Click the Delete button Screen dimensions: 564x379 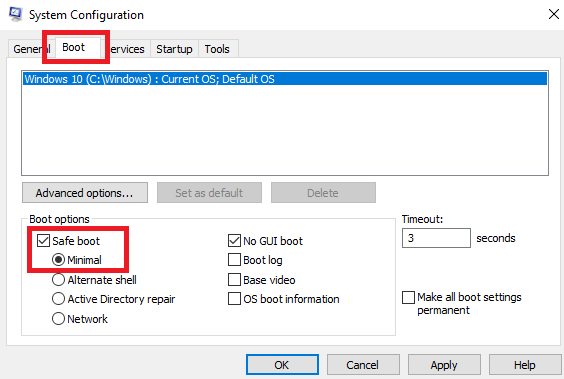[323, 193]
